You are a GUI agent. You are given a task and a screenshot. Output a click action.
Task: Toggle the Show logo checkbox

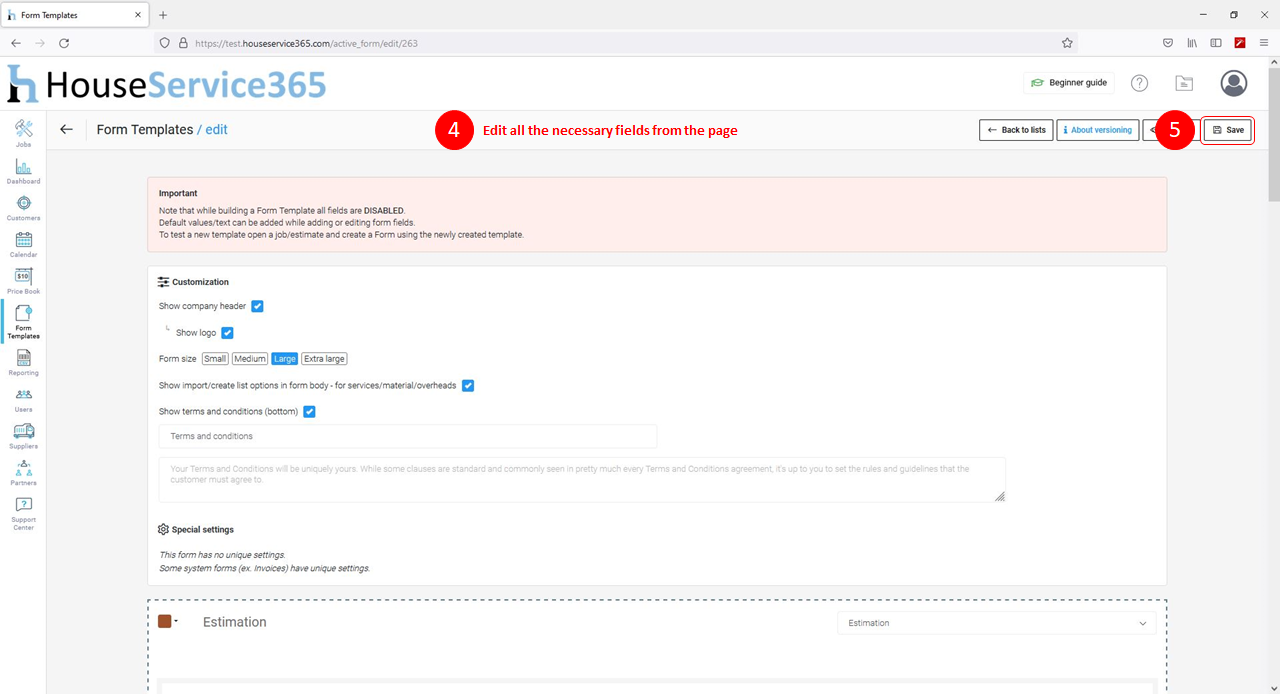coord(227,333)
